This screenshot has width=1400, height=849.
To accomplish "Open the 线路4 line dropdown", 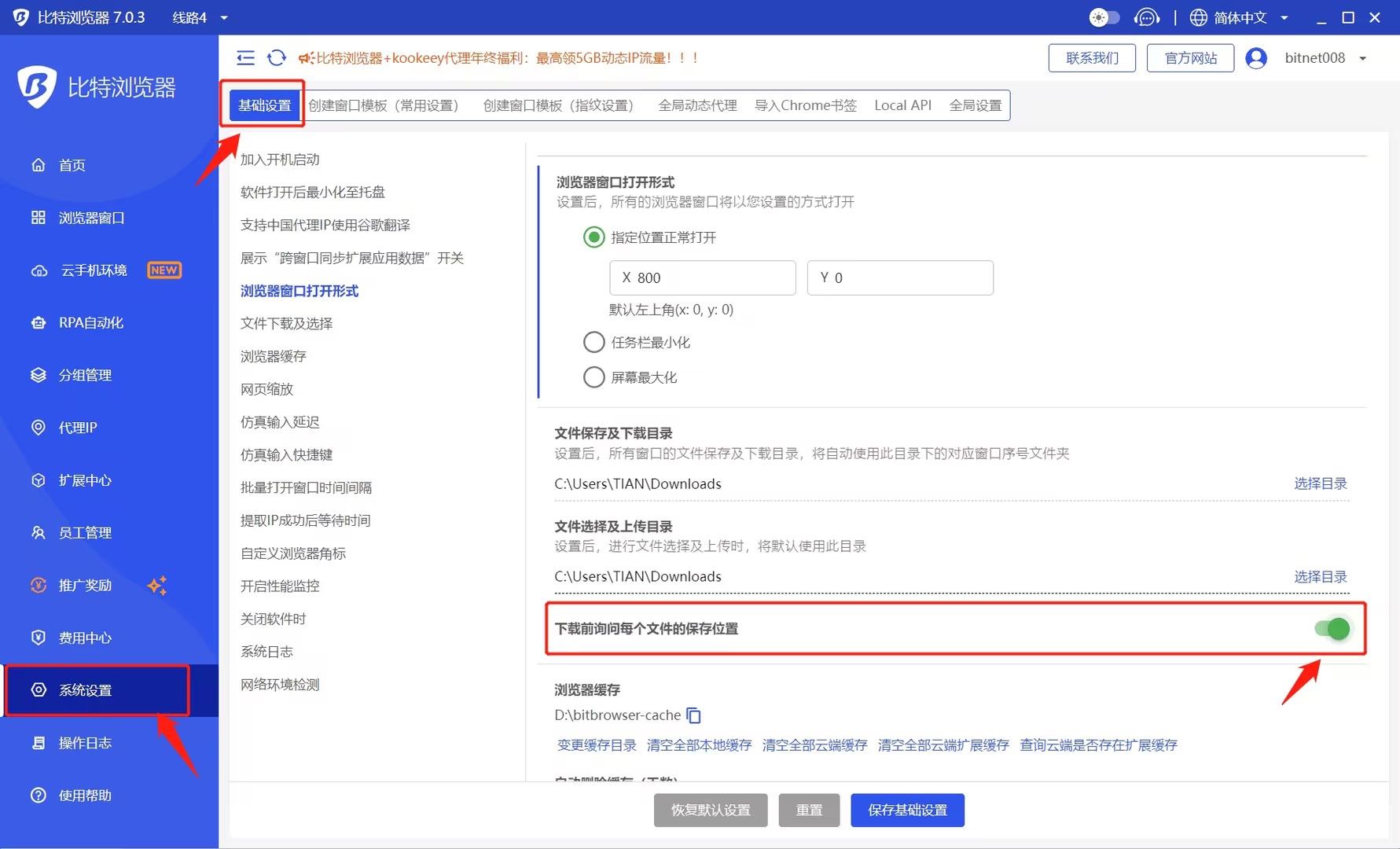I will click(200, 17).
